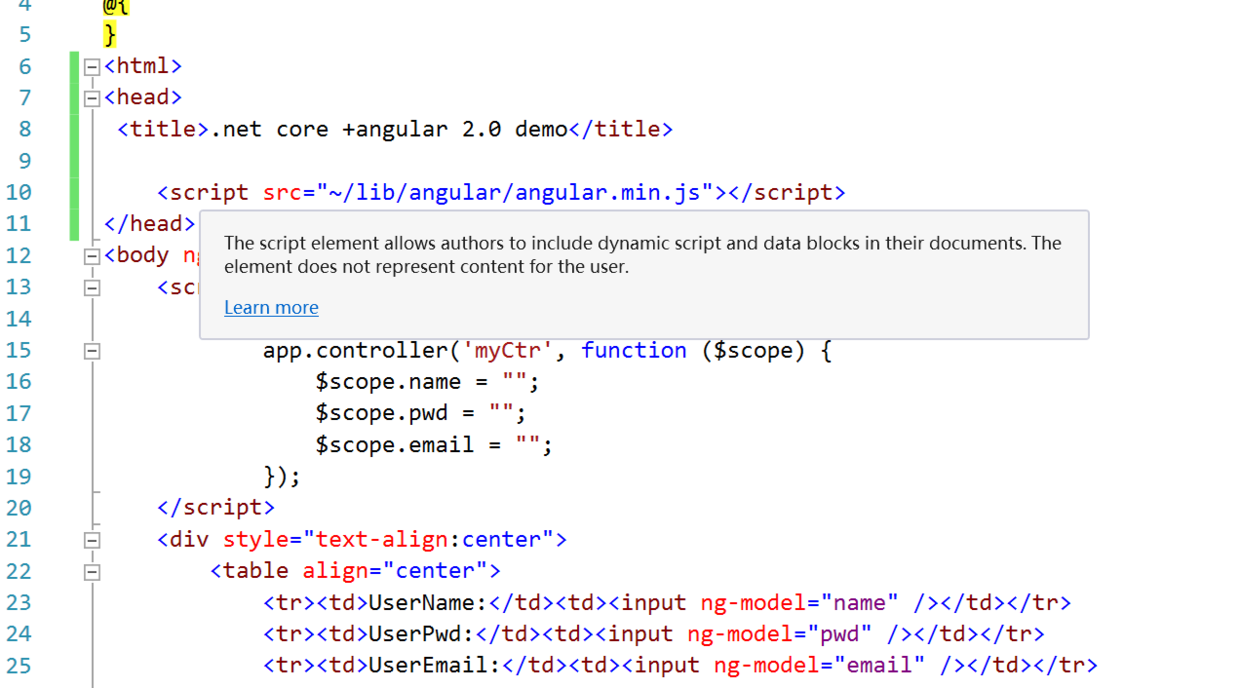Screen dimensions: 1240x688
Task: Click the </title> closing tag on line 8
Action: [x=621, y=129]
